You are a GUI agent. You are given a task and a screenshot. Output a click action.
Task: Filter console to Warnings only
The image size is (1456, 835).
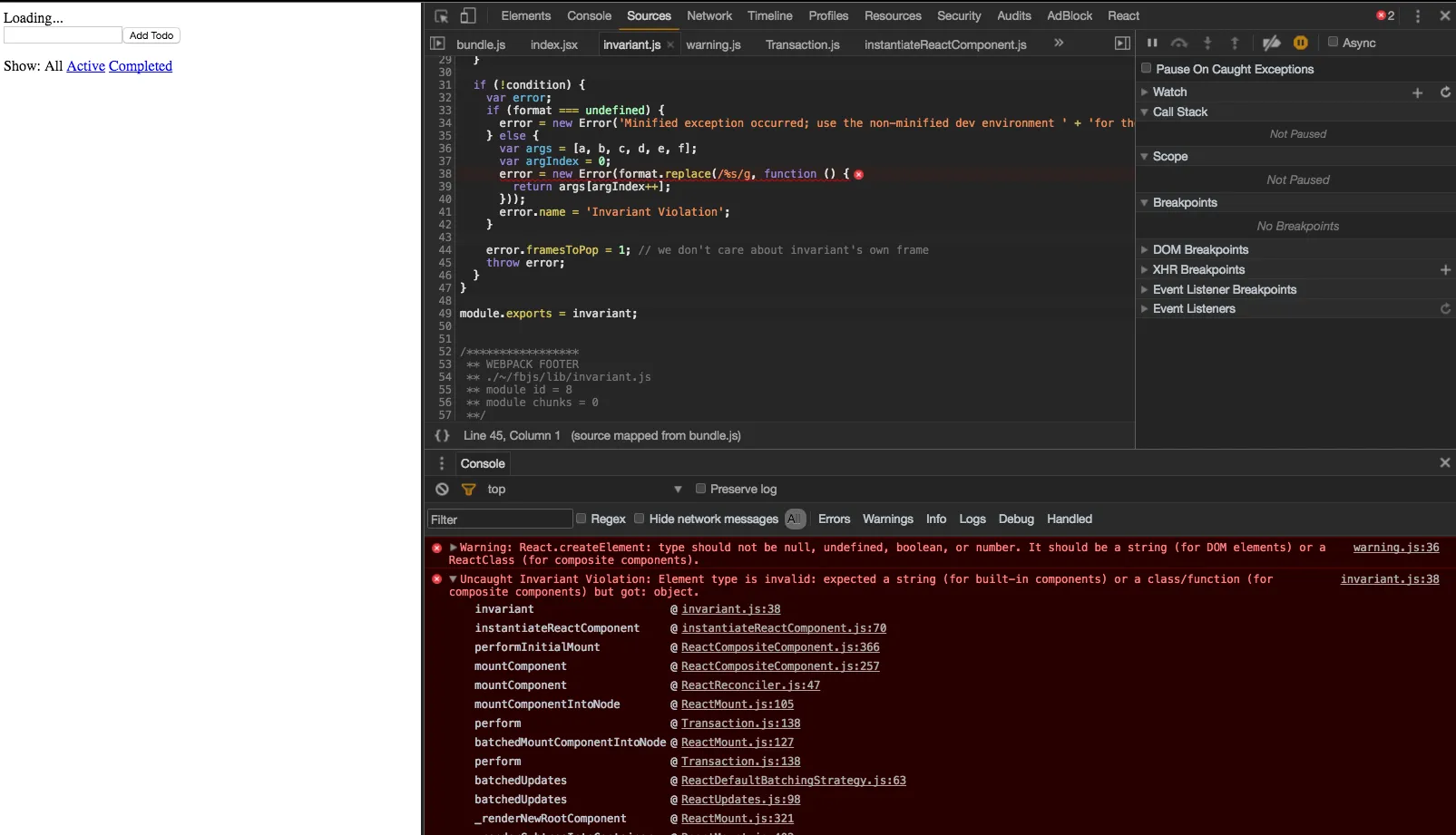[x=887, y=519]
